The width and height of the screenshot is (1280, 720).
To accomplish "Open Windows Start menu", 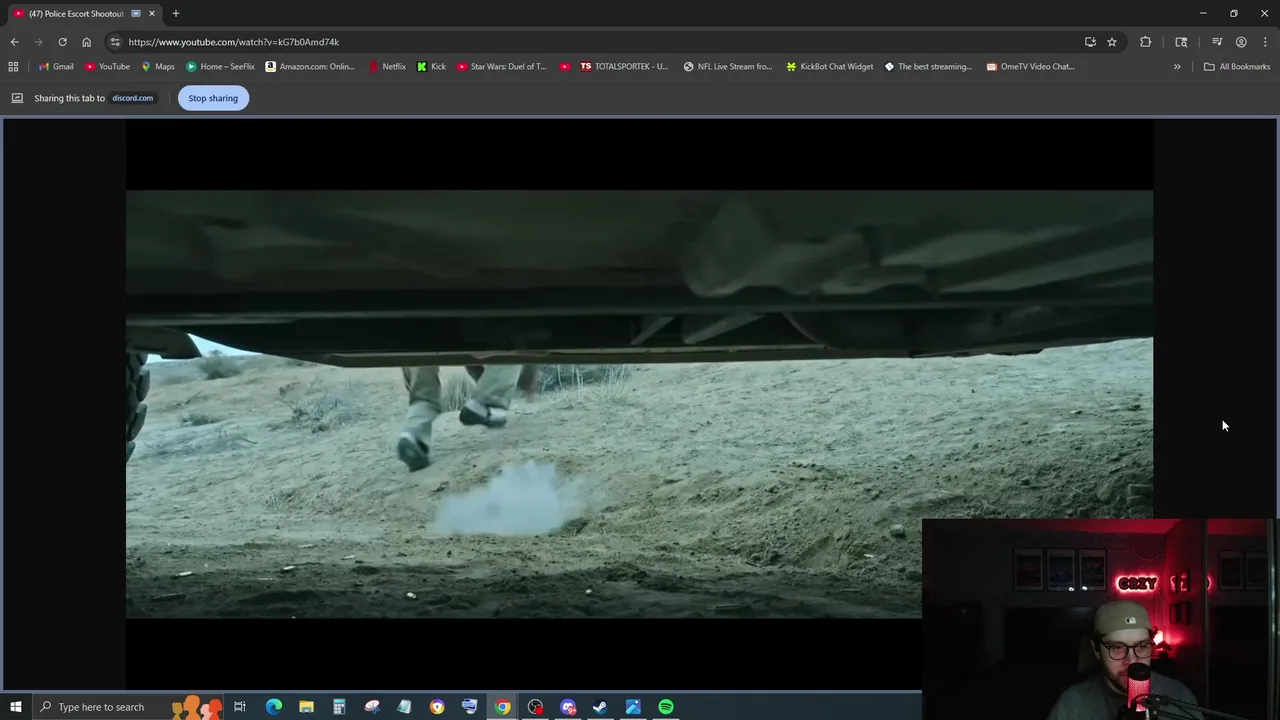I will pos(16,707).
